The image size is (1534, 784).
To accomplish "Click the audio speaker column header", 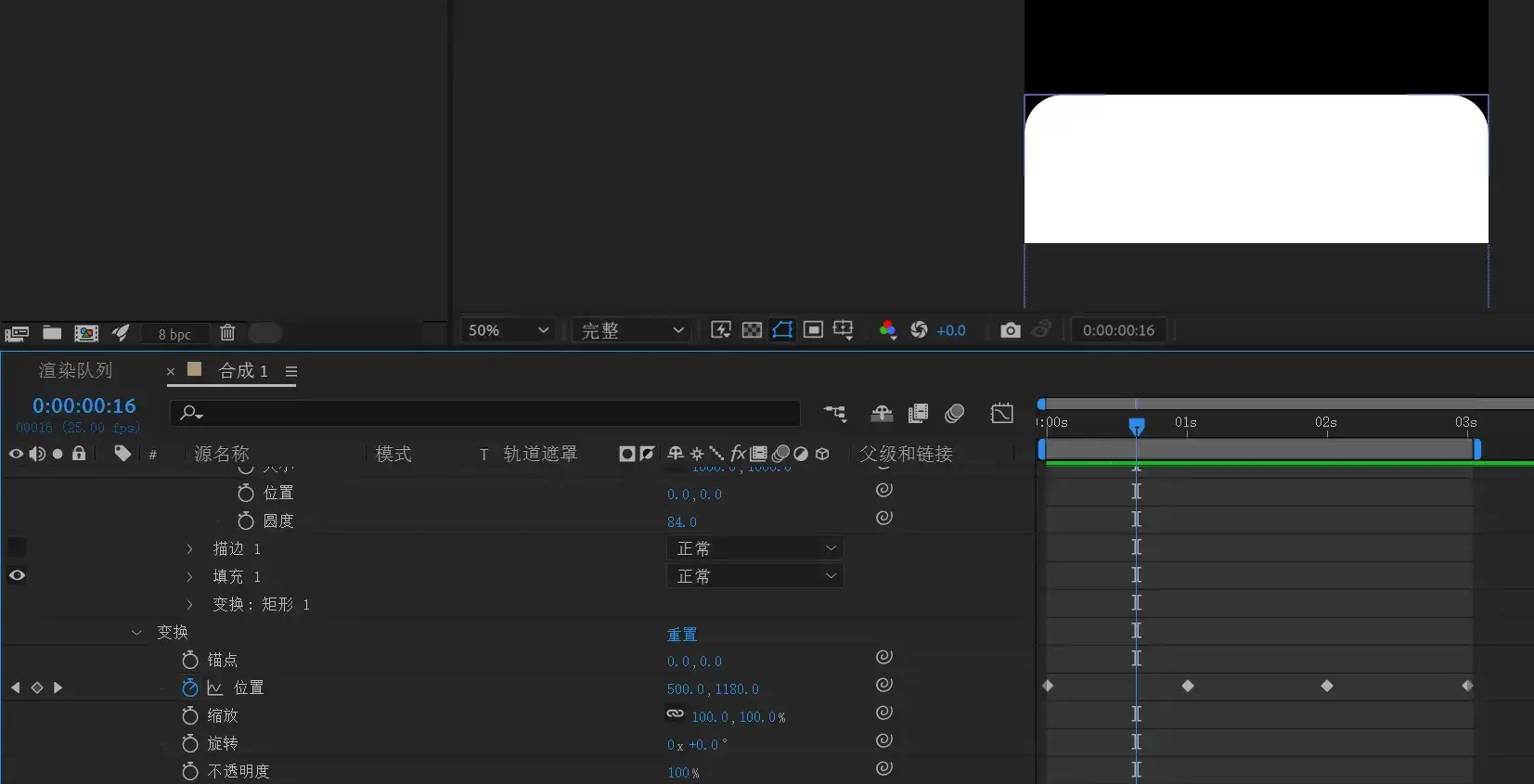I will click(37, 454).
